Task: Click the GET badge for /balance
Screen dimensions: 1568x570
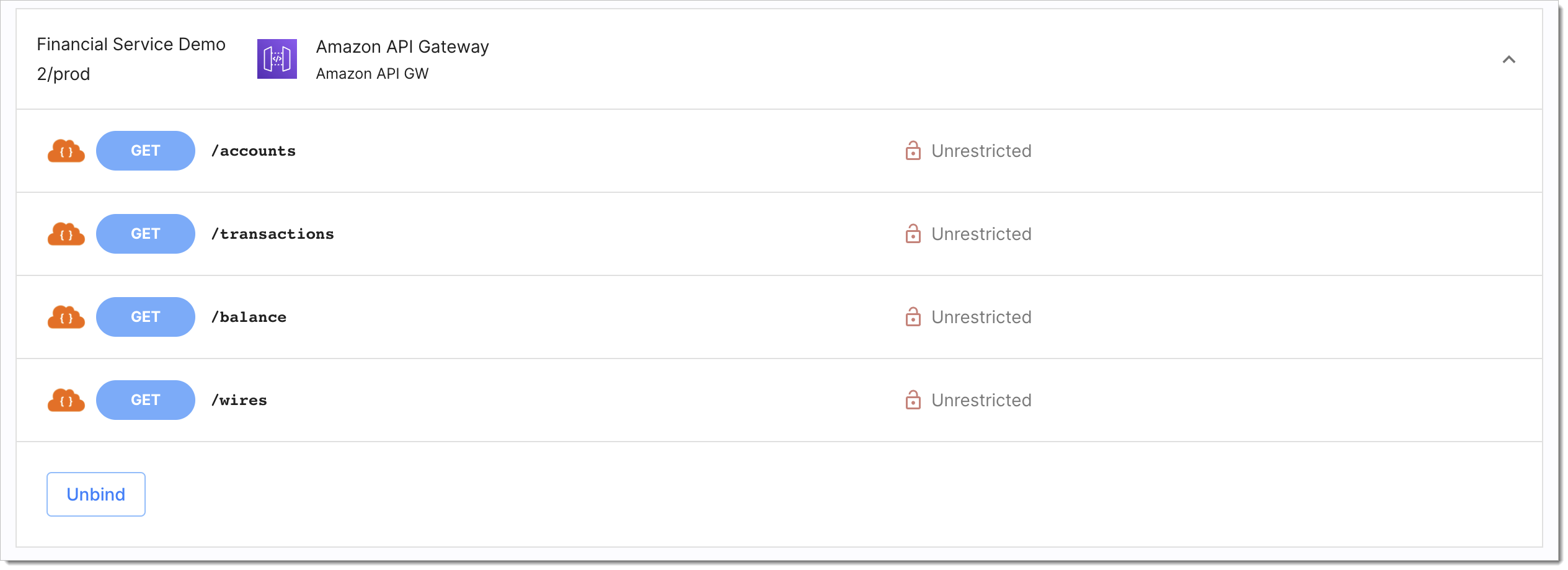Action: [146, 317]
